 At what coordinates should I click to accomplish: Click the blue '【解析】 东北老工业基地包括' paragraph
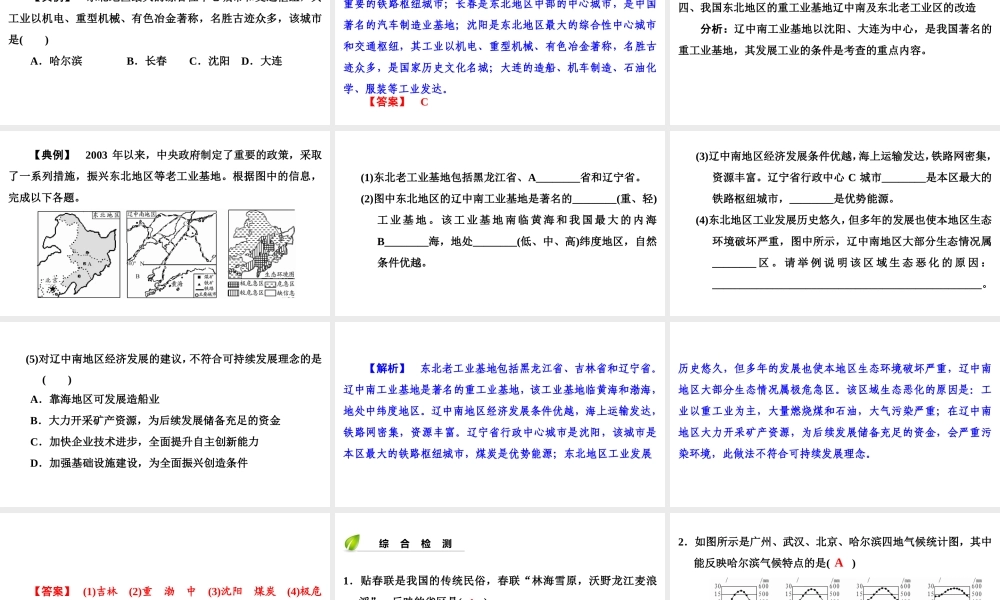(500, 411)
